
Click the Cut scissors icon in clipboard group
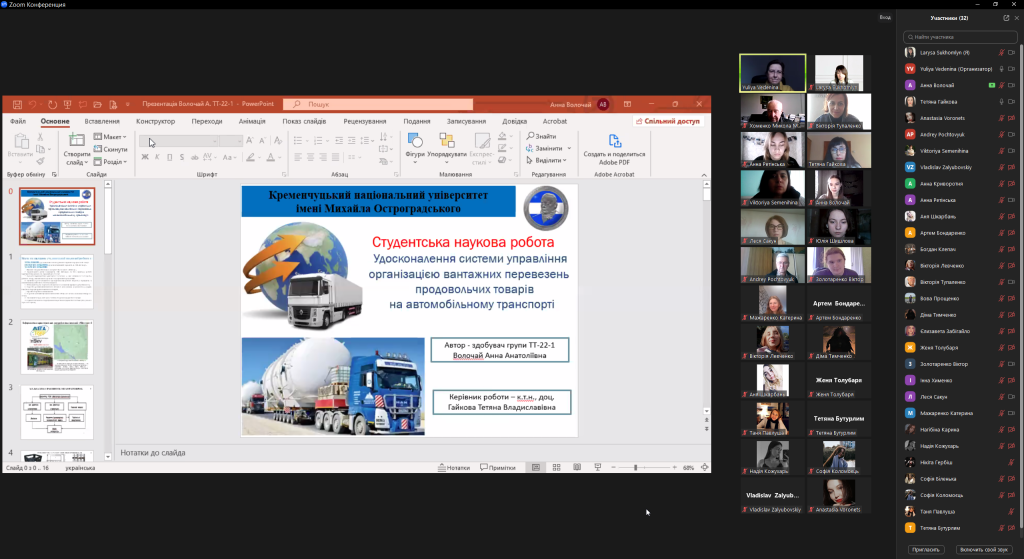tap(40, 137)
